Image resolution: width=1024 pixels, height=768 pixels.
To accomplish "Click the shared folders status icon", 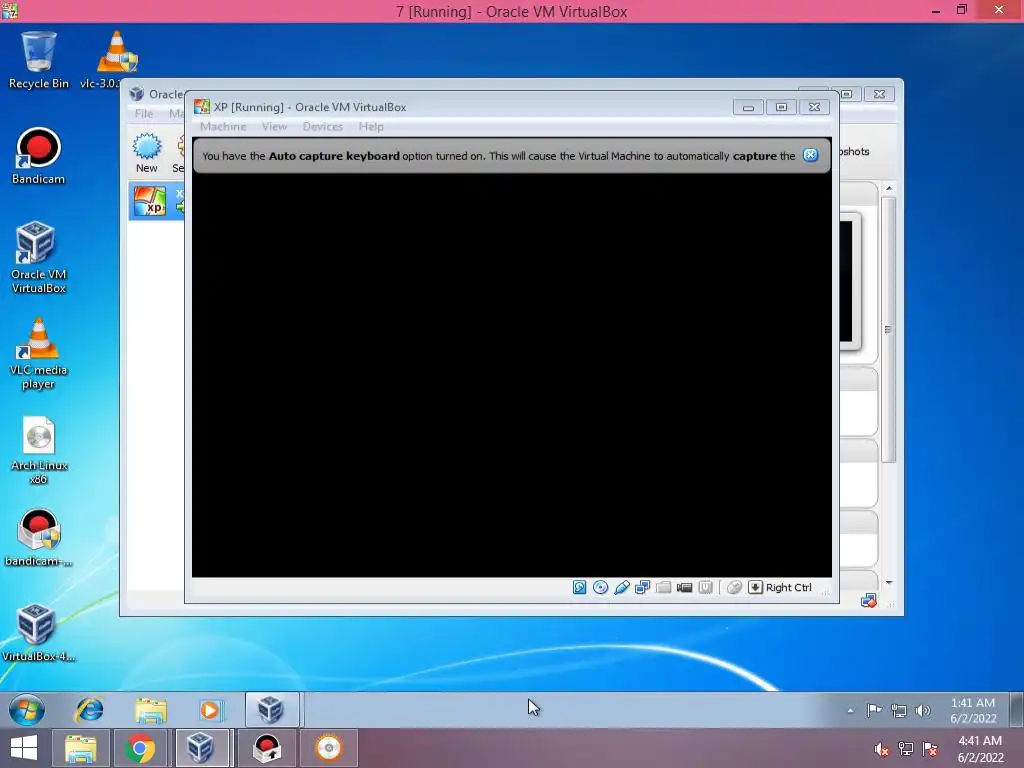I will [664, 587].
